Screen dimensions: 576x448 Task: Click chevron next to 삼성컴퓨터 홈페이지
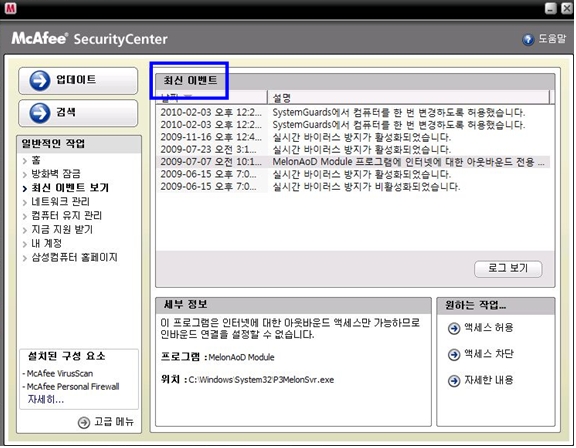pyautogui.click(x=25, y=259)
